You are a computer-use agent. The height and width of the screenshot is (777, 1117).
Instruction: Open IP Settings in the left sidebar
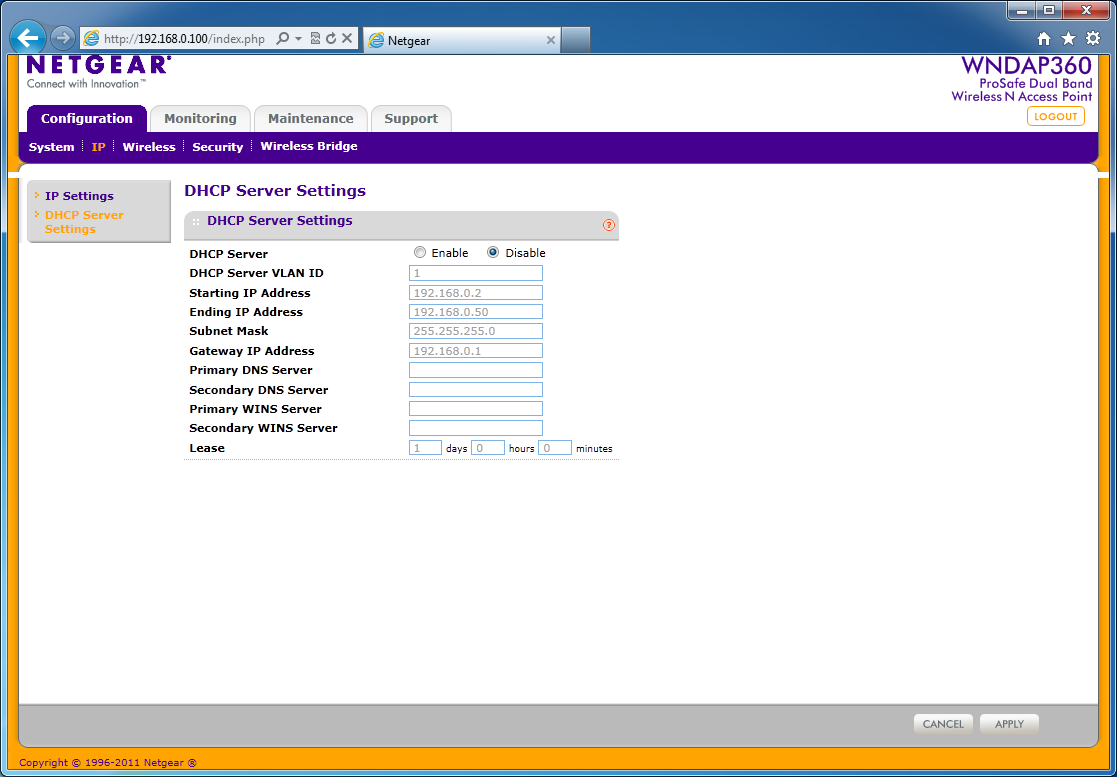click(x=79, y=196)
